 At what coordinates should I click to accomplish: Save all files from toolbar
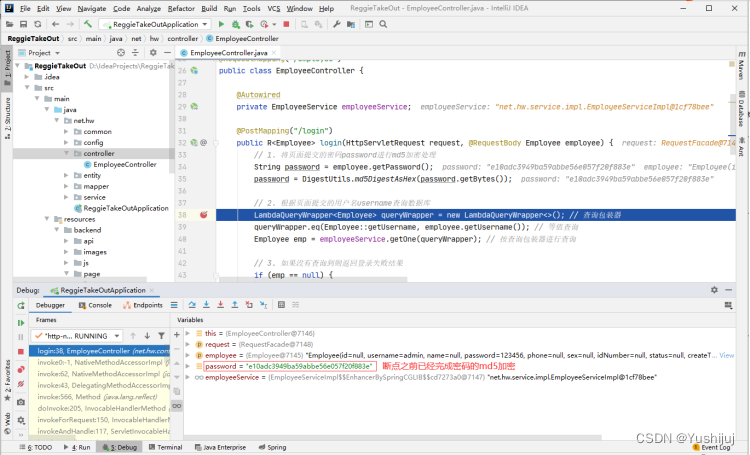click(x=23, y=24)
